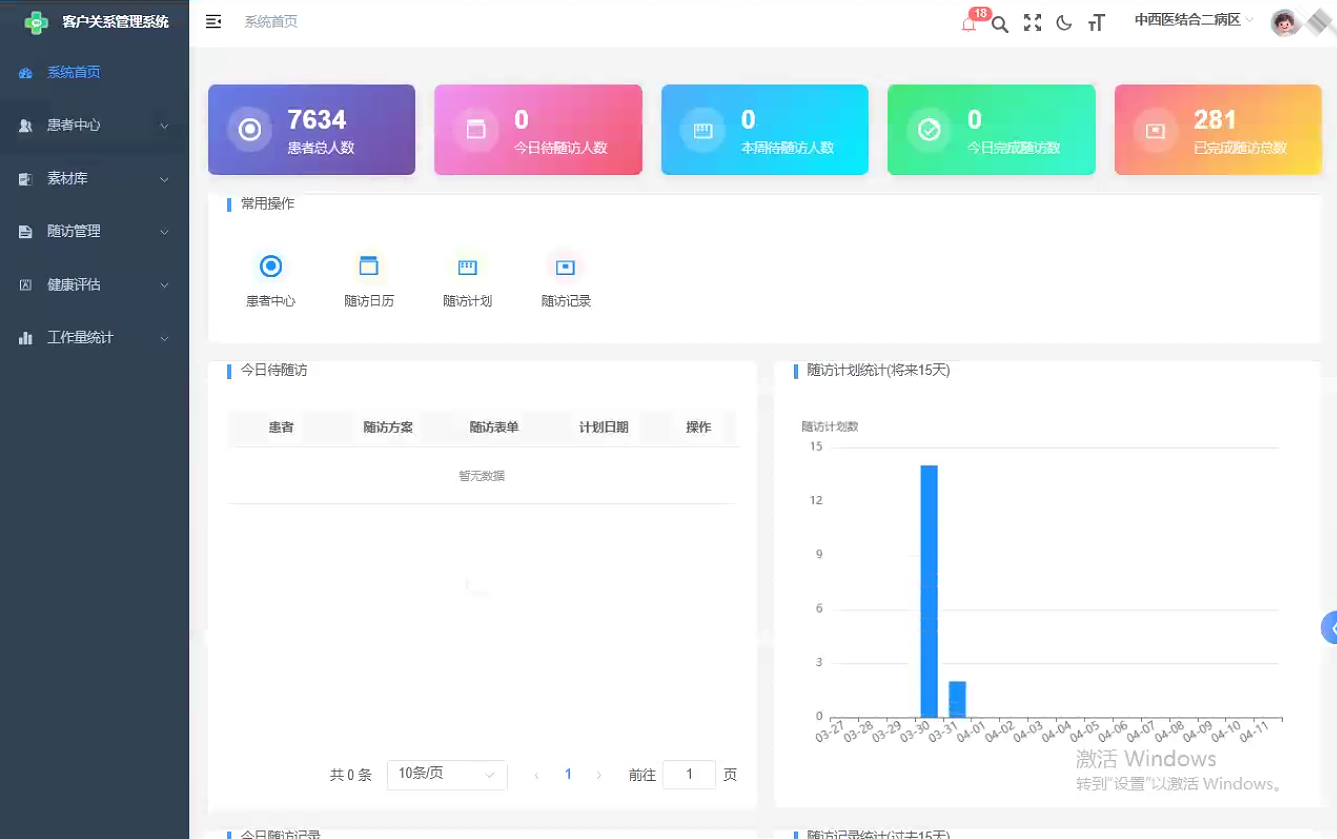This screenshot has height=839, width=1337.
Task: Open the 中西医结合二病区 department dropdown
Action: (x=1192, y=21)
